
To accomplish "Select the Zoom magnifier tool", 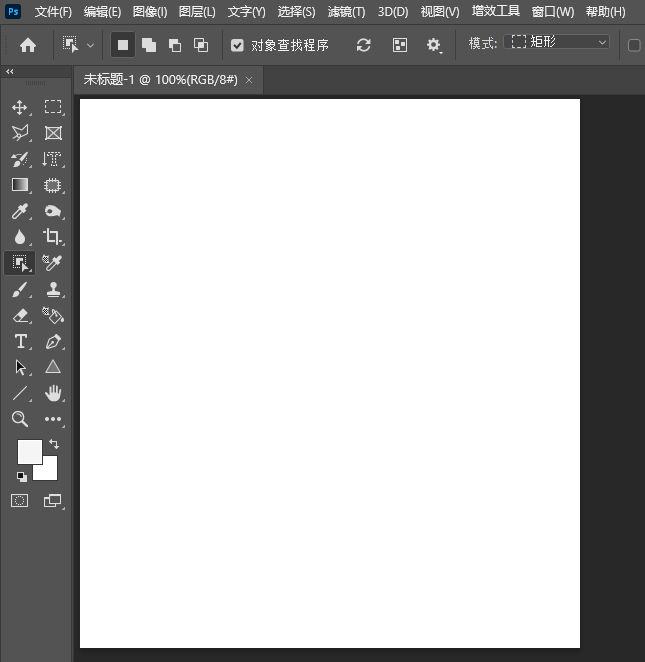I will pyautogui.click(x=20, y=419).
